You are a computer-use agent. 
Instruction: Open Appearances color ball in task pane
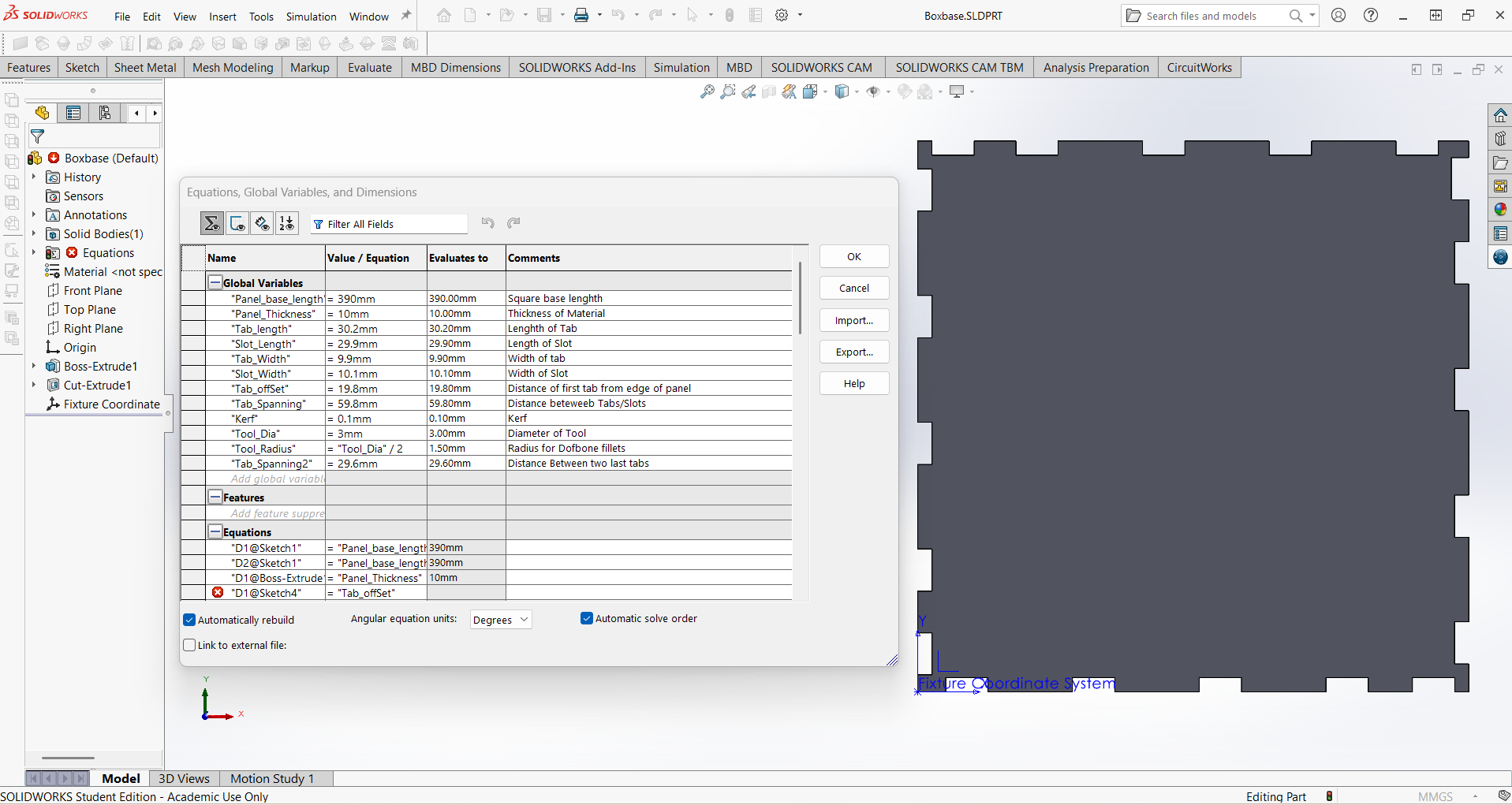coord(1500,210)
